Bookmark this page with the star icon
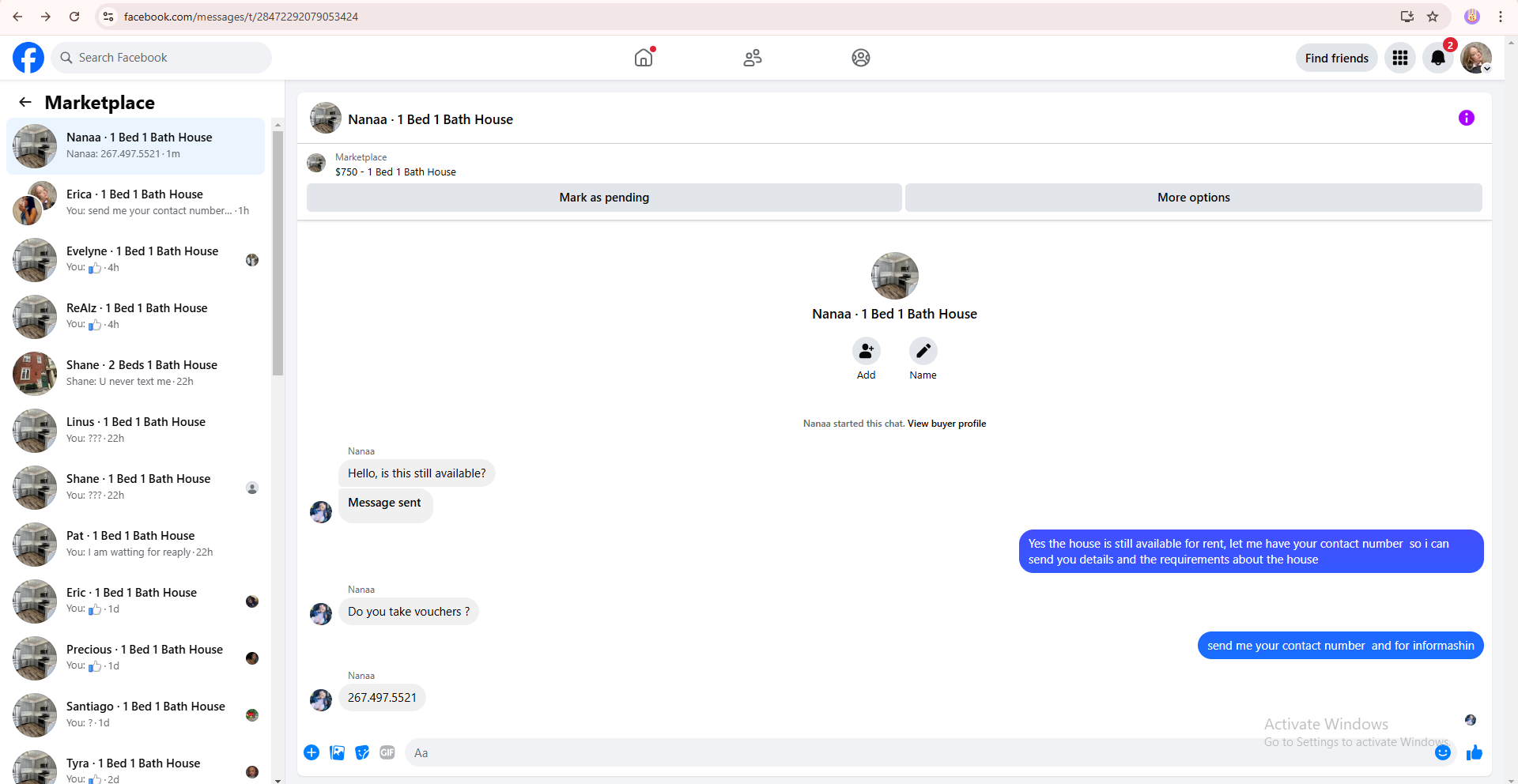The height and width of the screenshot is (784, 1518). (x=1433, y=17)
